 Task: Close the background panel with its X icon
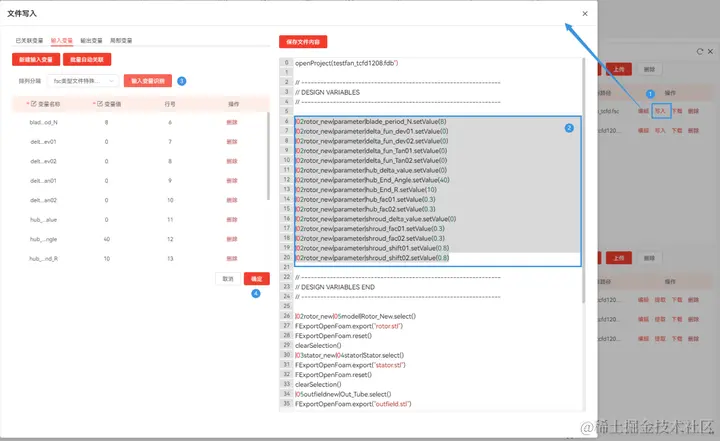point(710,51)
